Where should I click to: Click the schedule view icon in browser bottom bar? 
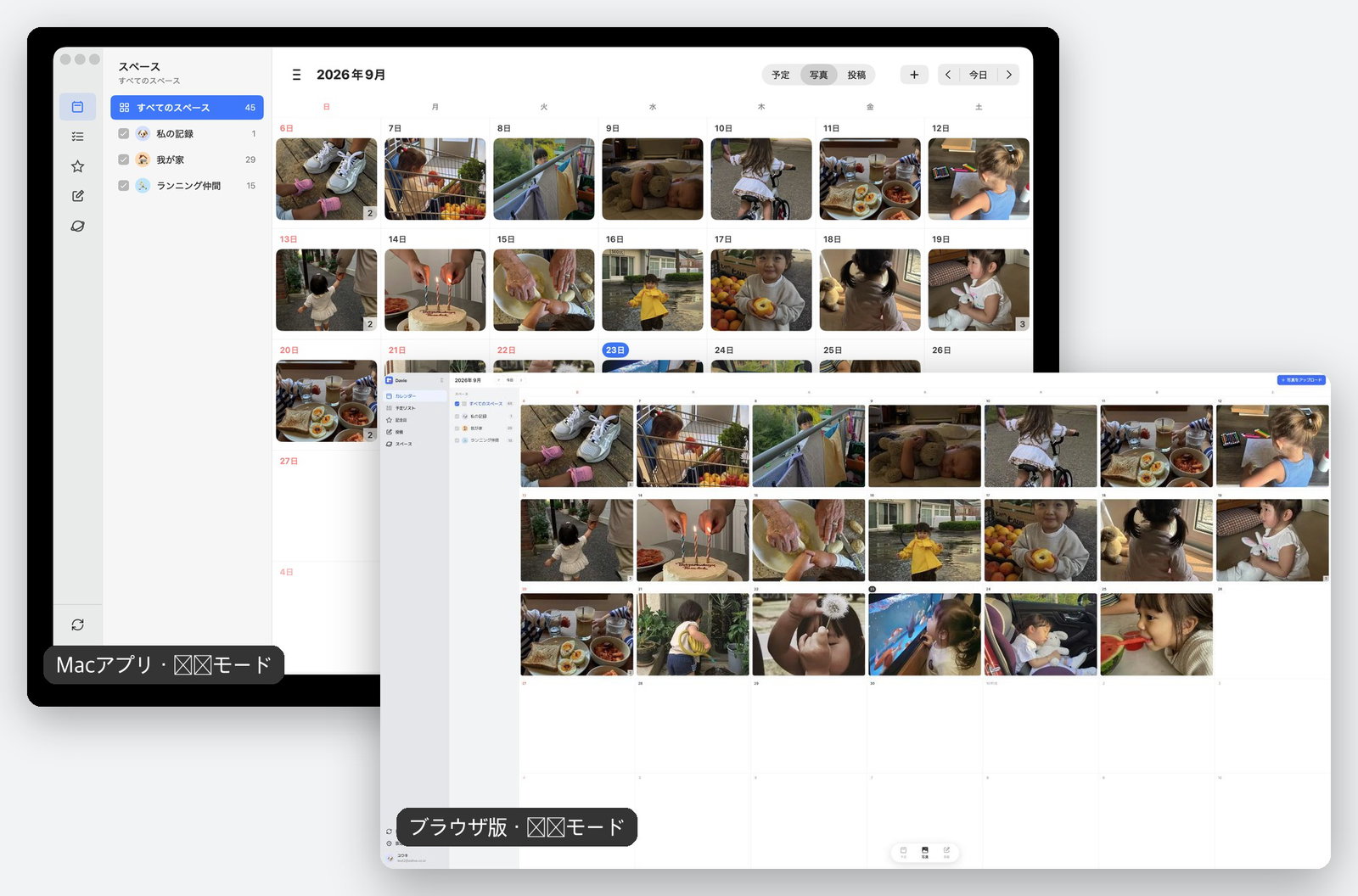903,852
